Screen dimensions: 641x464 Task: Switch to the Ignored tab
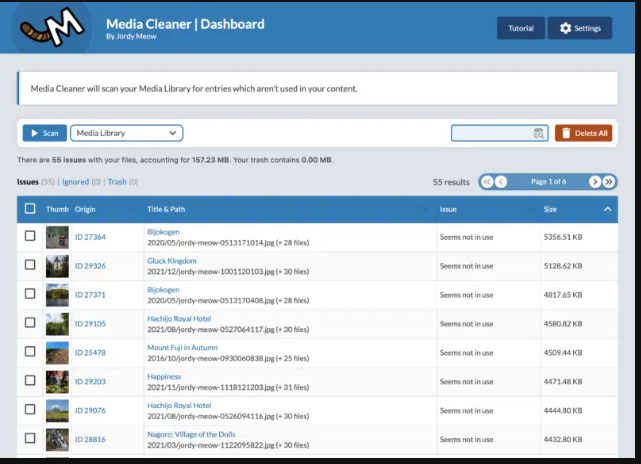[75, 182]
